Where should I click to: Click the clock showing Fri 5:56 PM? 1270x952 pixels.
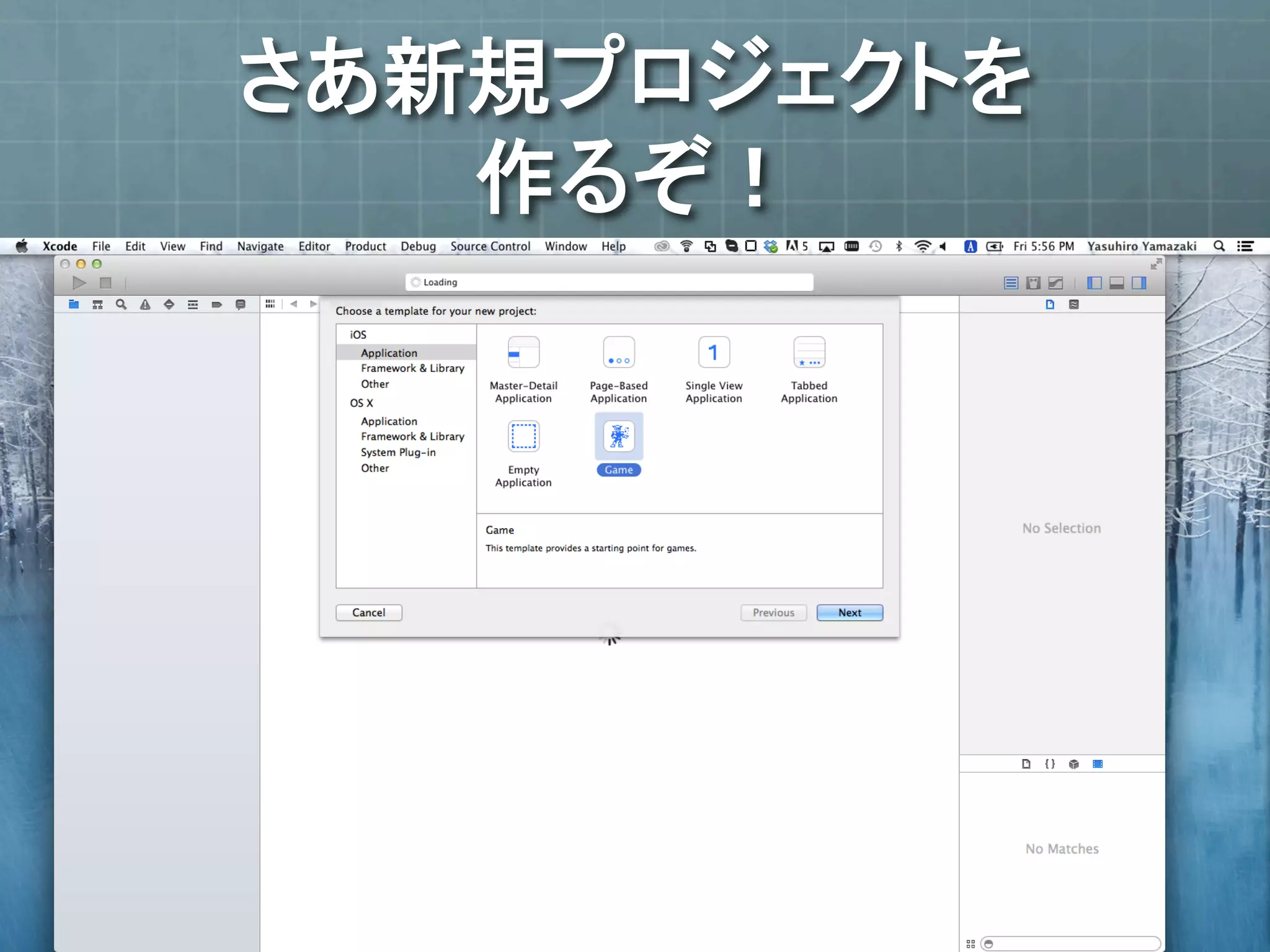(1044, 246)
